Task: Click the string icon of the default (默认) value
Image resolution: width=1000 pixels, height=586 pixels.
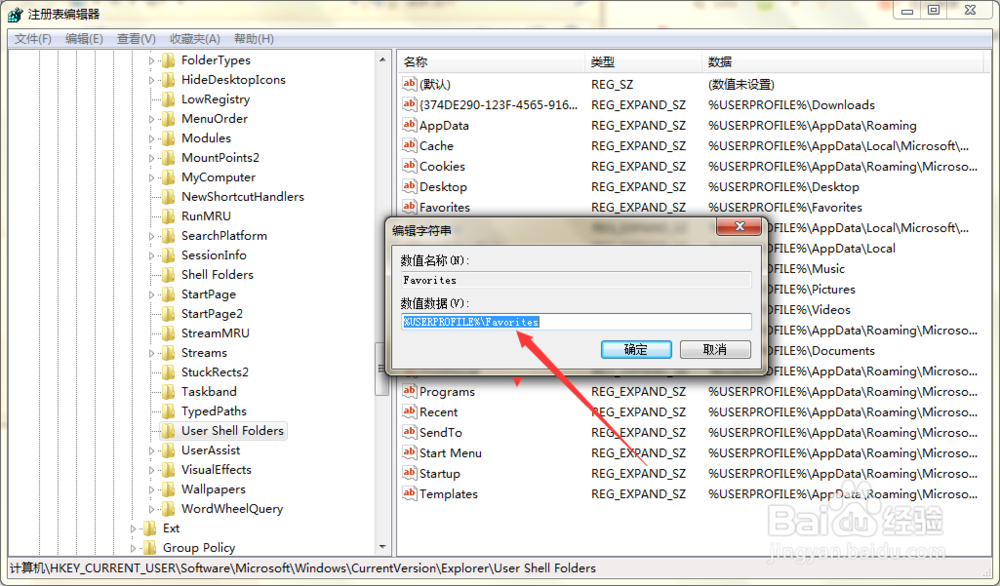Action: click(409, 84)
